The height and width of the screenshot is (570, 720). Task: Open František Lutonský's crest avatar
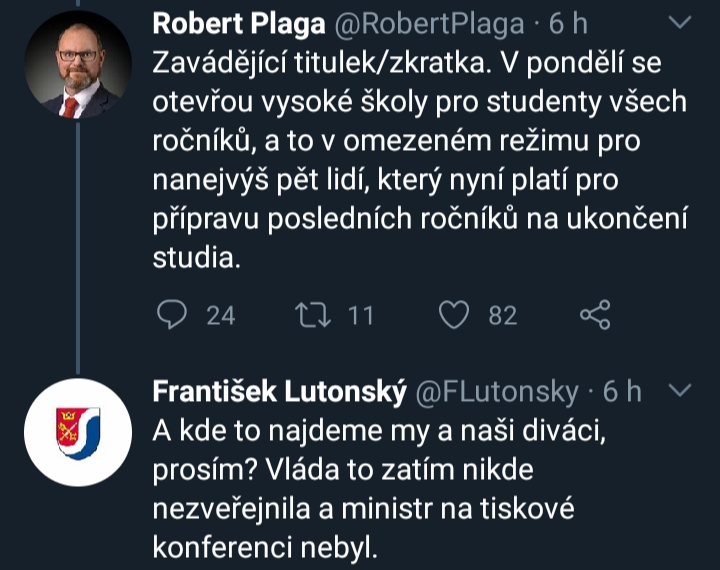[78, 432]
